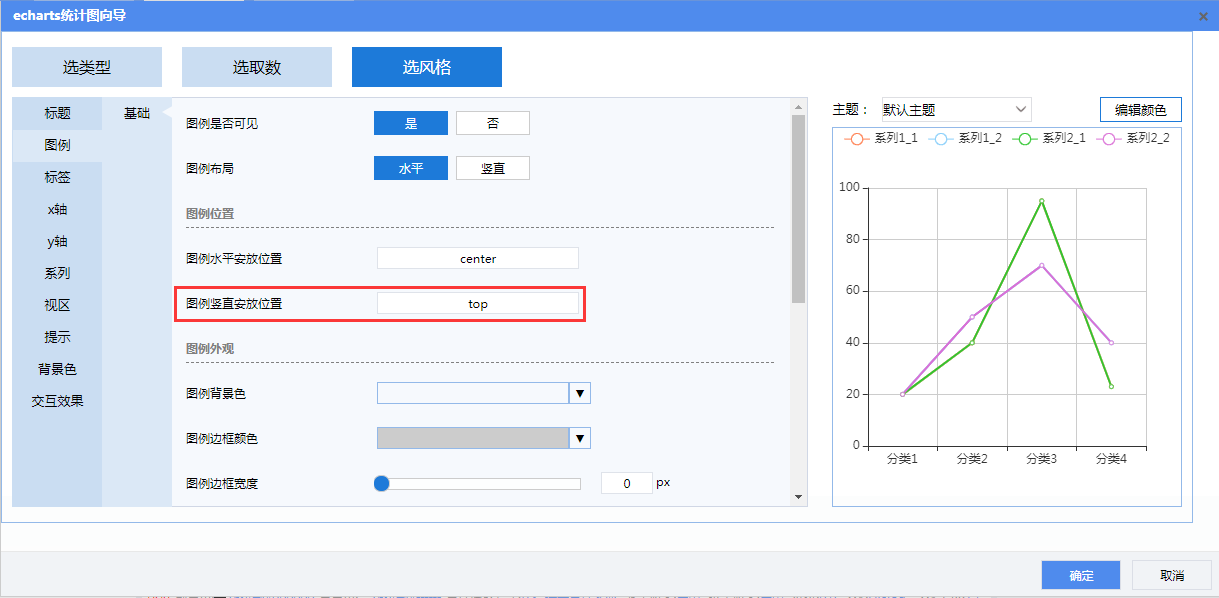This screenshot has height=598, width=1219.
Task: Click the 确定 button
Action: pyautogui.click(x=1081, y=575)
